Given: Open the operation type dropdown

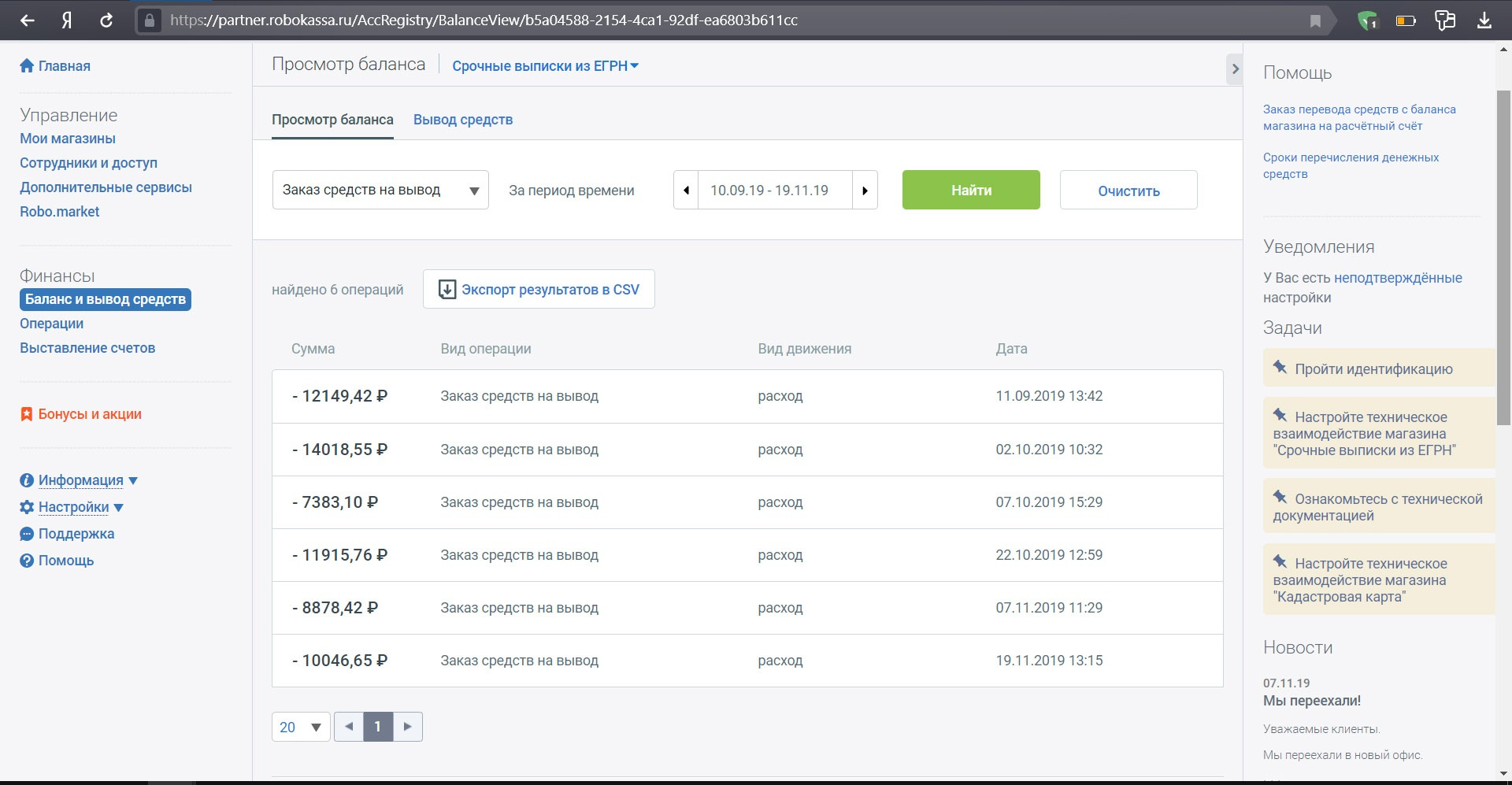Looking at the screenshot, I should 380,191.
